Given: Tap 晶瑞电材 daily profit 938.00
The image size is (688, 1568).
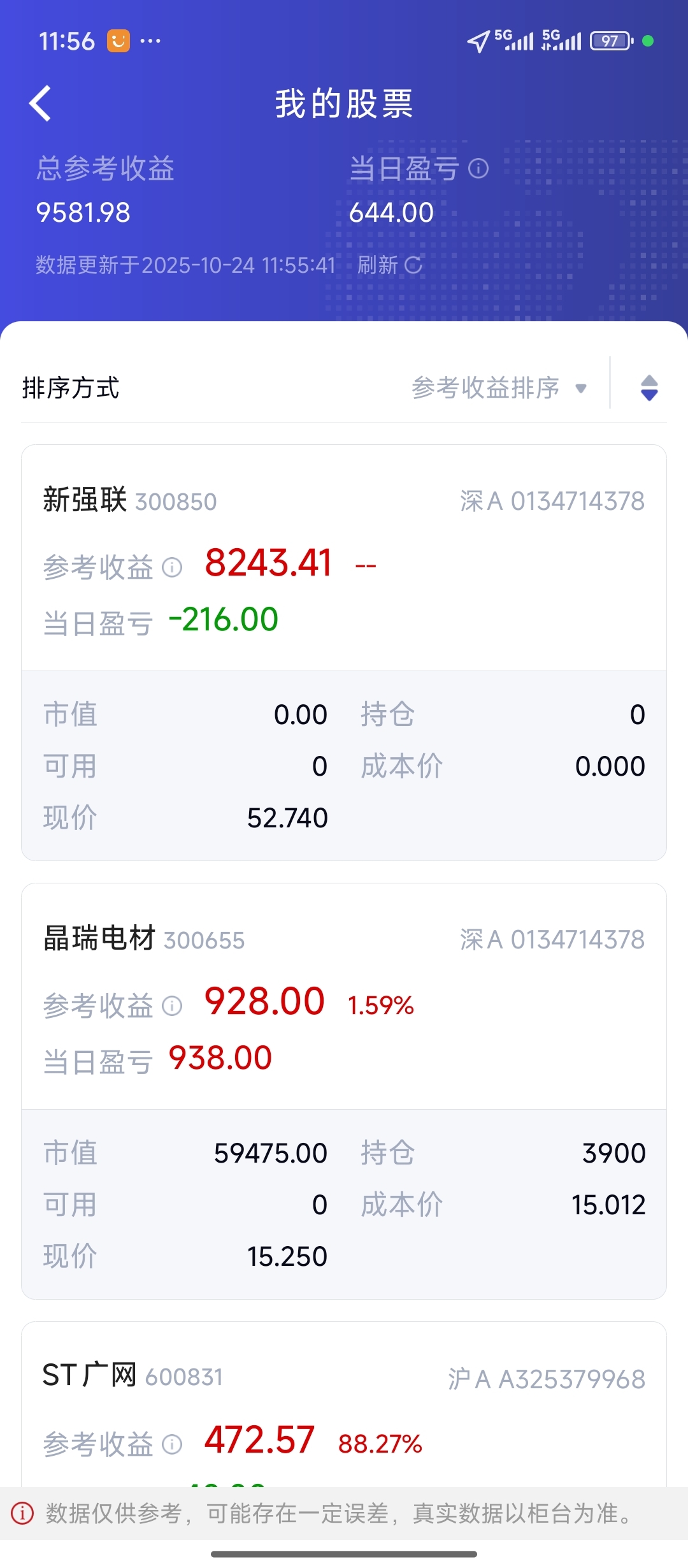Looking at the screenshot, I should click(x=220, y=1058).
